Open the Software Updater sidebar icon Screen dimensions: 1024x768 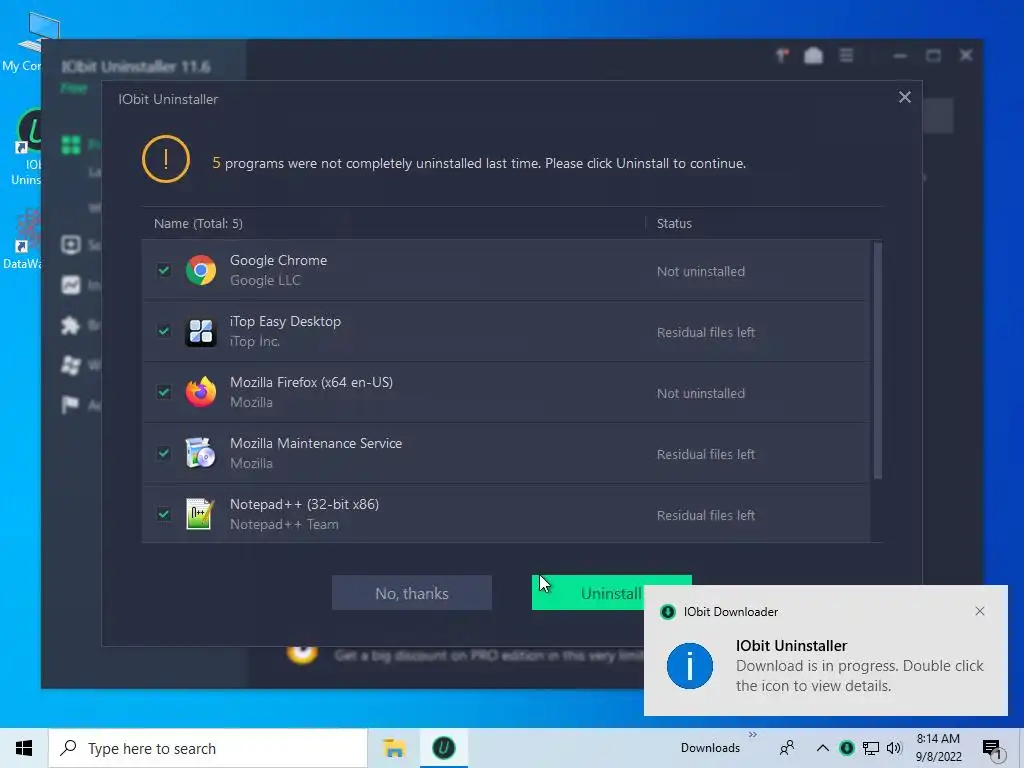[71, 245]
